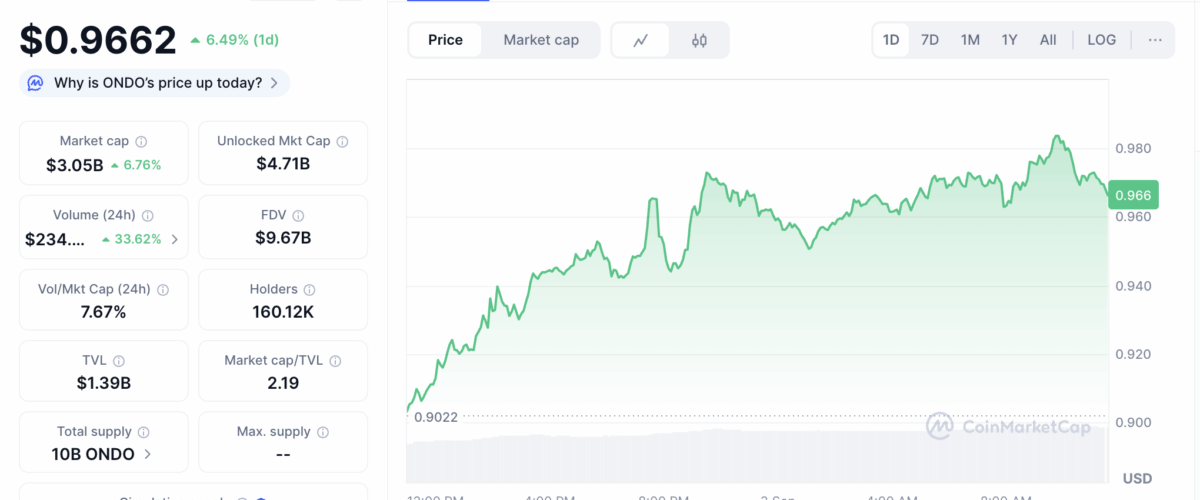Switch to line chart view
This screenshot has width=1200, height=500.
click(641, 40)
